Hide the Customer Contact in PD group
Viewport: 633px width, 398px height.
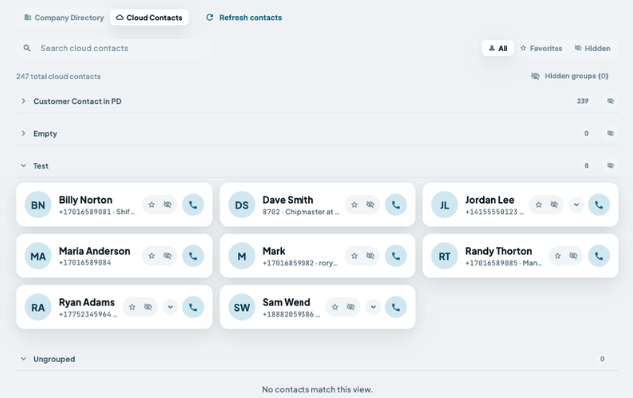pyautogui.click(x=610, y=101)
